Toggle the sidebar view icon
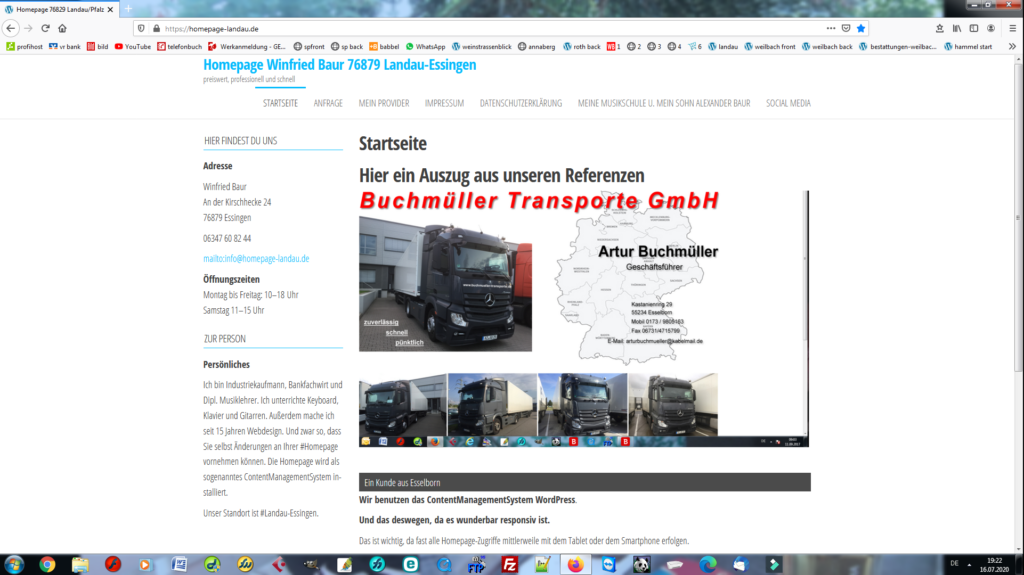The image size is (1024, 575). pos(974,28)
